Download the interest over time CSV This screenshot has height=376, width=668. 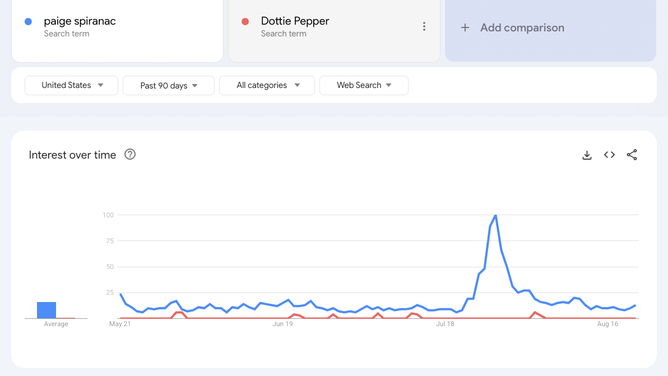[x=587, y=155]
